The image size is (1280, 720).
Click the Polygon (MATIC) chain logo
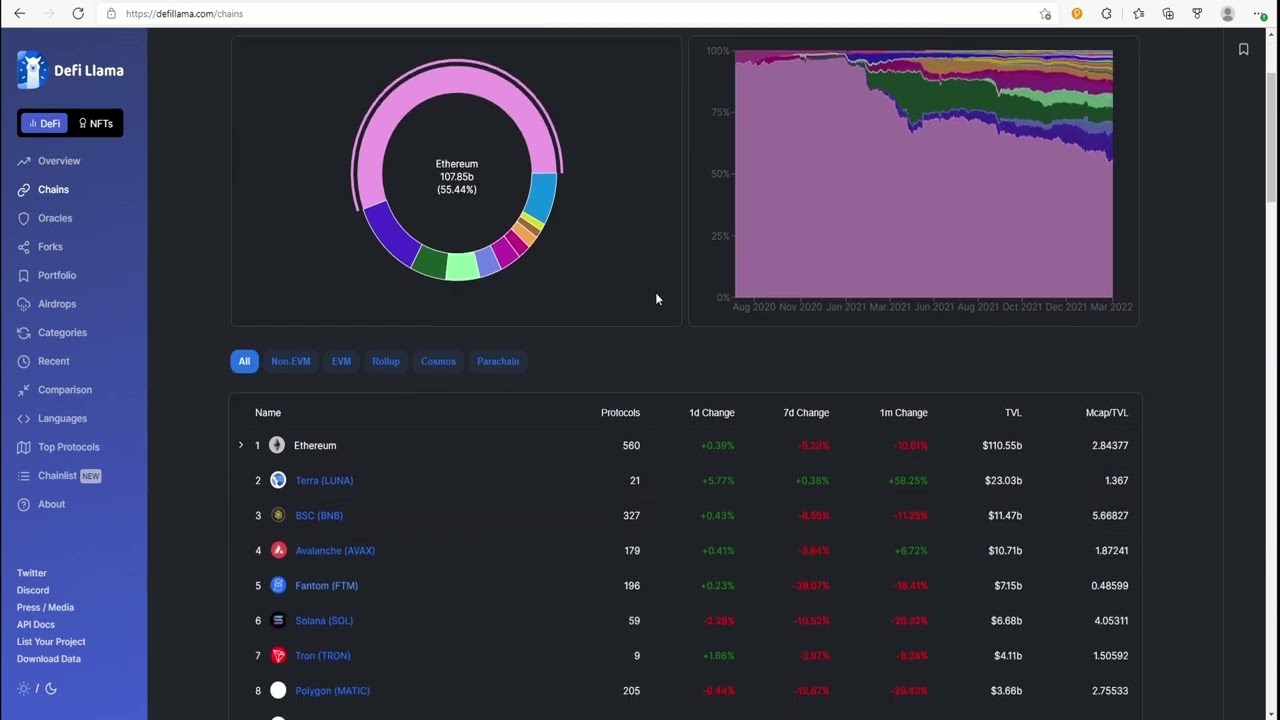click(x=278, y=690)
